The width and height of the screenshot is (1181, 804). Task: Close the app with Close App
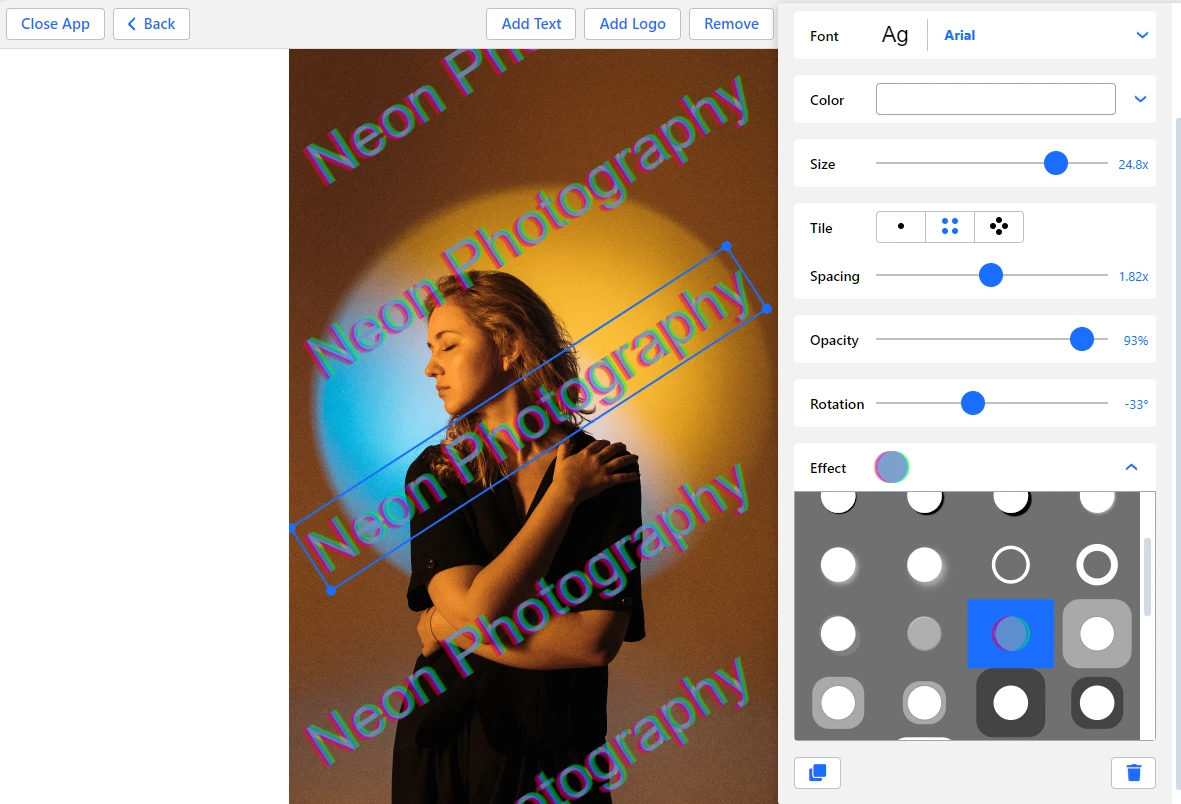(x=55, y=23)
